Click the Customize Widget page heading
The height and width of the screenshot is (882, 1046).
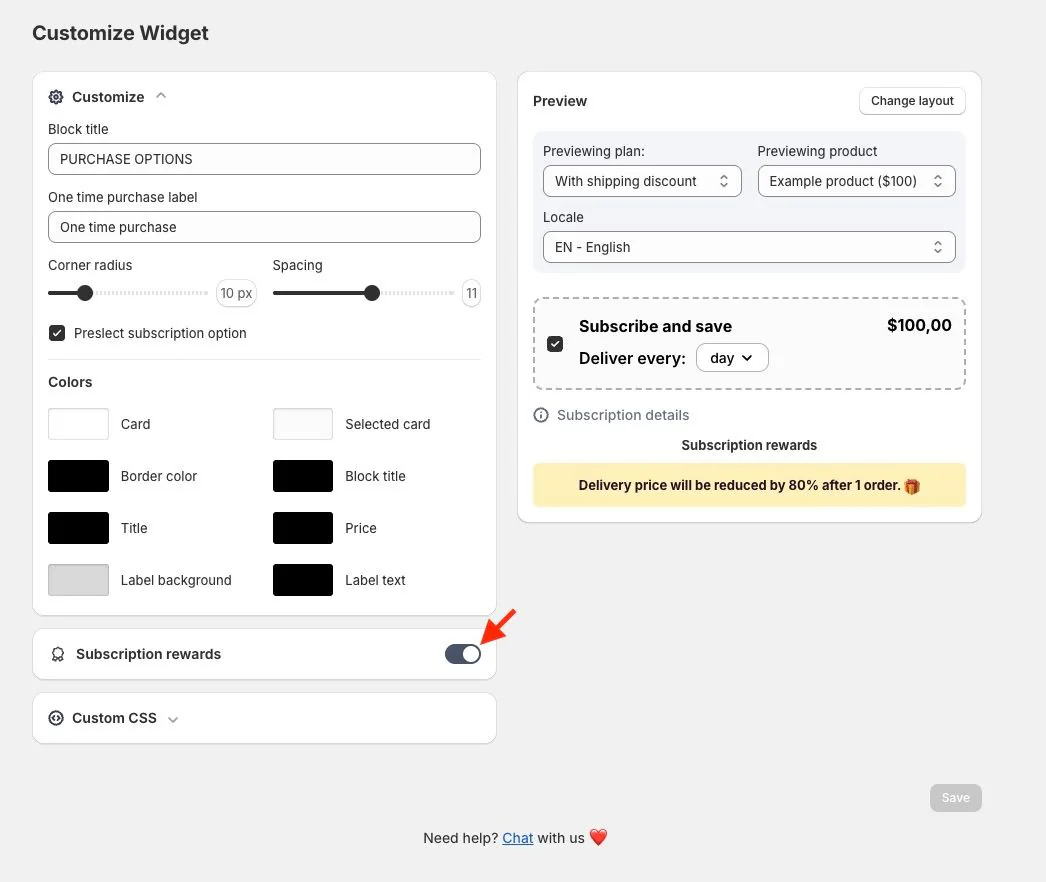pyautogui.click(x=120, y=33)
